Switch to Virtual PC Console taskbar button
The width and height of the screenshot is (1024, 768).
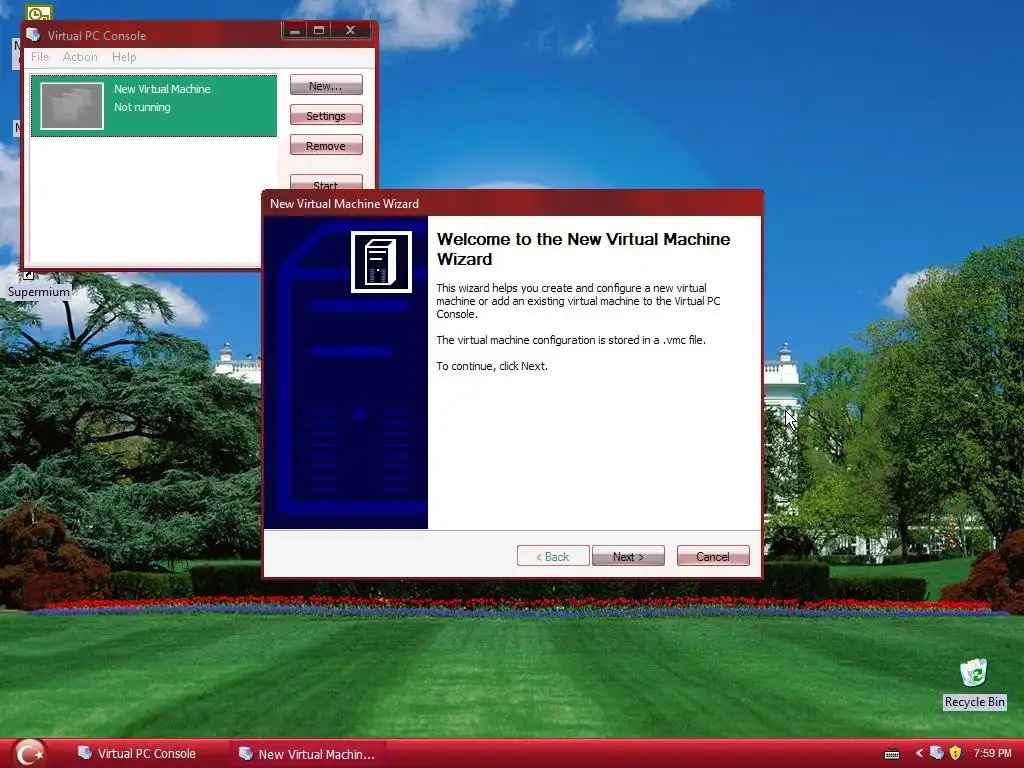(x=137, y=754)
